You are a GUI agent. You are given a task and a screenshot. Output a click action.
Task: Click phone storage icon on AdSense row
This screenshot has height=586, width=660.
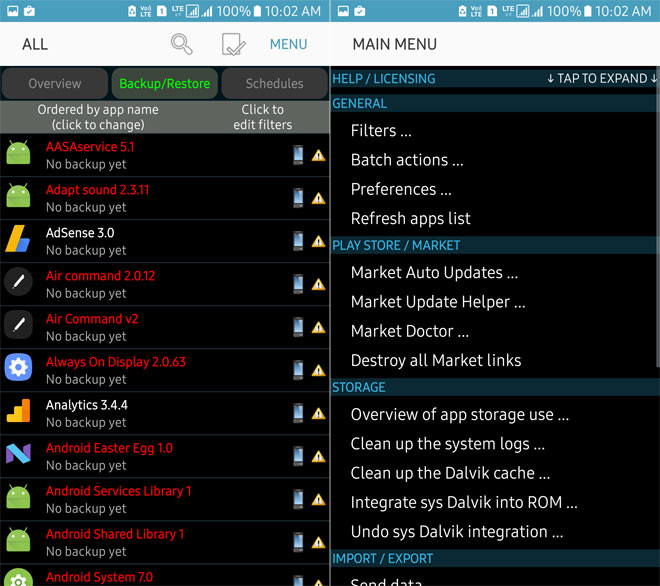coord(298,241)
